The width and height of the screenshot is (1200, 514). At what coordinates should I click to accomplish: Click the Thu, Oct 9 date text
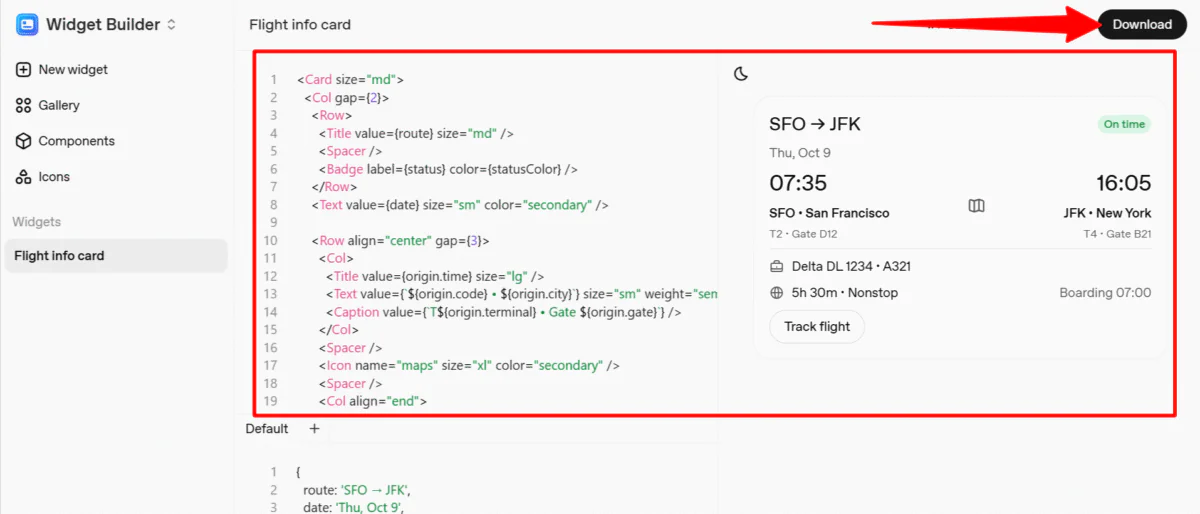[x=800, y=153]
